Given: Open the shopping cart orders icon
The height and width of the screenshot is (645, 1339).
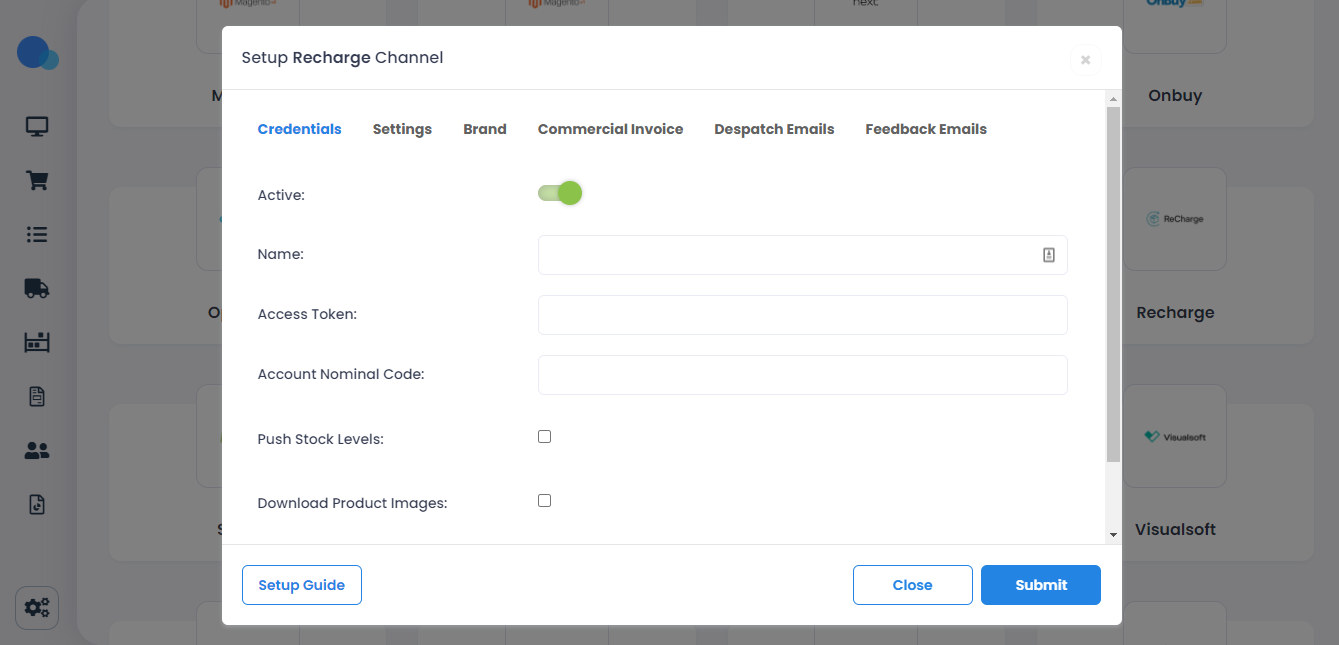Looking at the screenshot, I should 37,181.
